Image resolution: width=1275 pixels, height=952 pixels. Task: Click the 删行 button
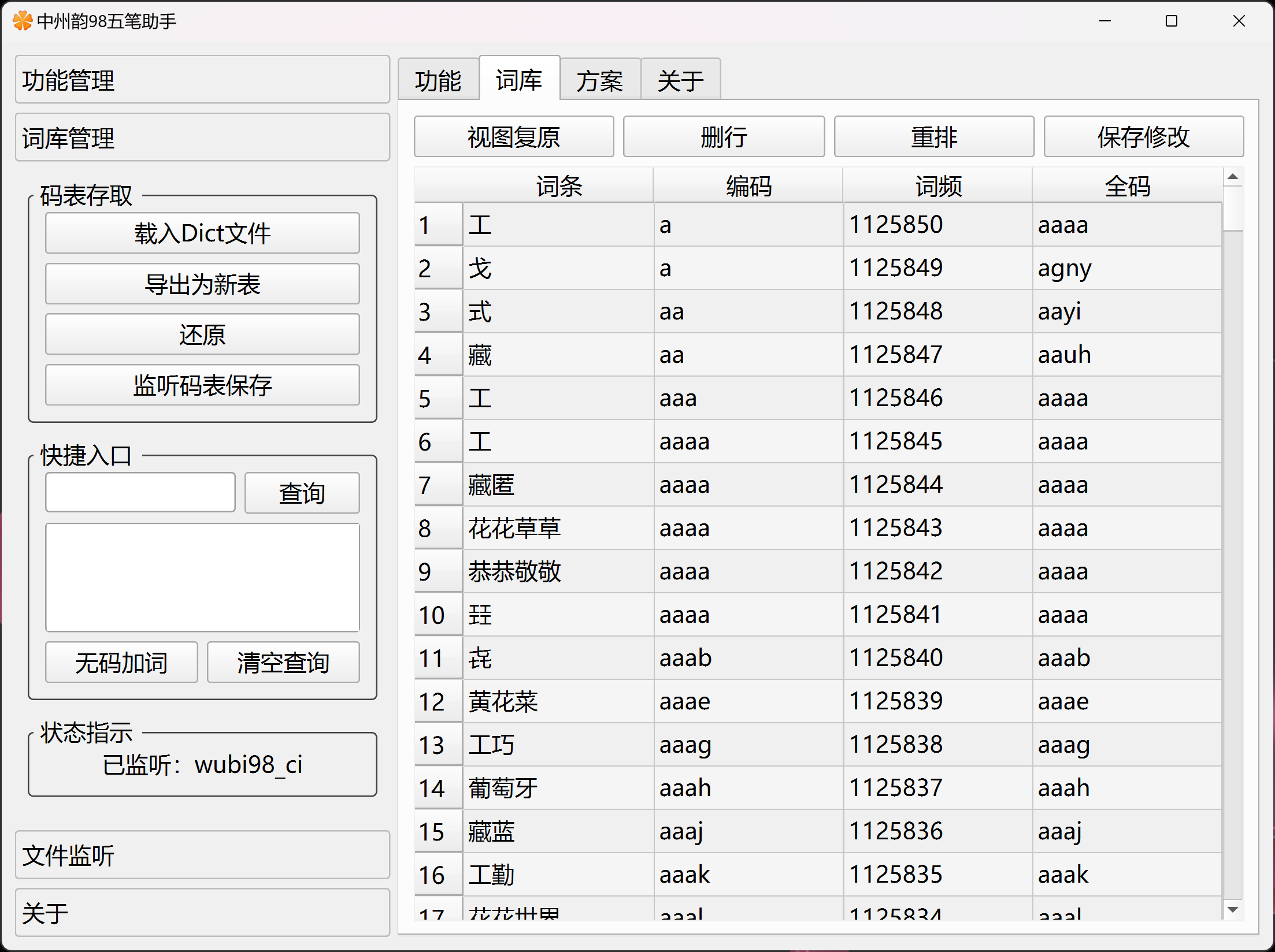pyautogui.click(x=724, y=137)
